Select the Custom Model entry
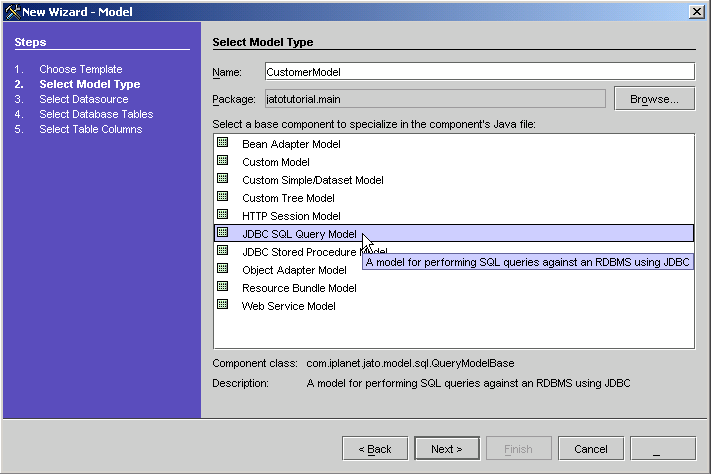Image resolution: width=711 pixels, height=474 pixels. (453, 162)
